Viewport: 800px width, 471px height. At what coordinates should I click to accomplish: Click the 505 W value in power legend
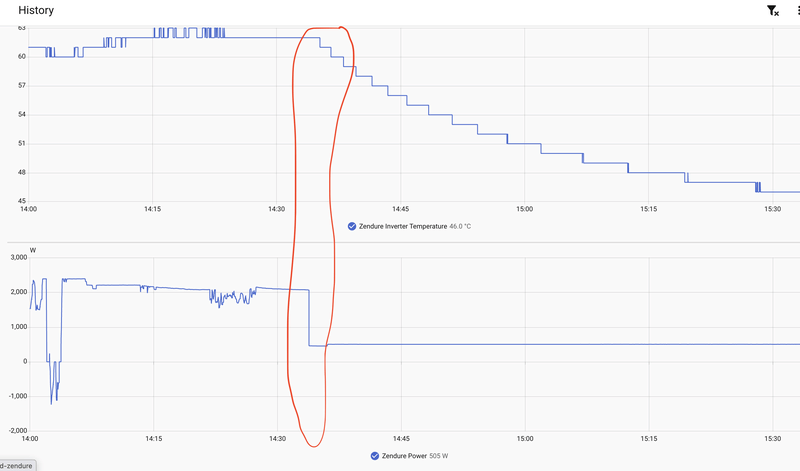[439, 456]
